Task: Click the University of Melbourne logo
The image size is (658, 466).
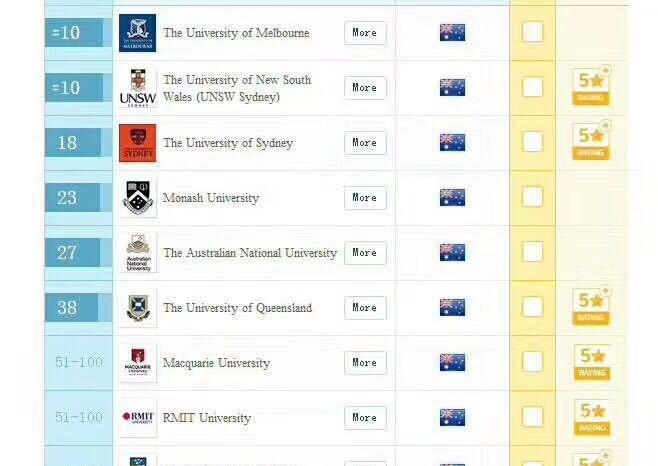Action: pos(137,33)
